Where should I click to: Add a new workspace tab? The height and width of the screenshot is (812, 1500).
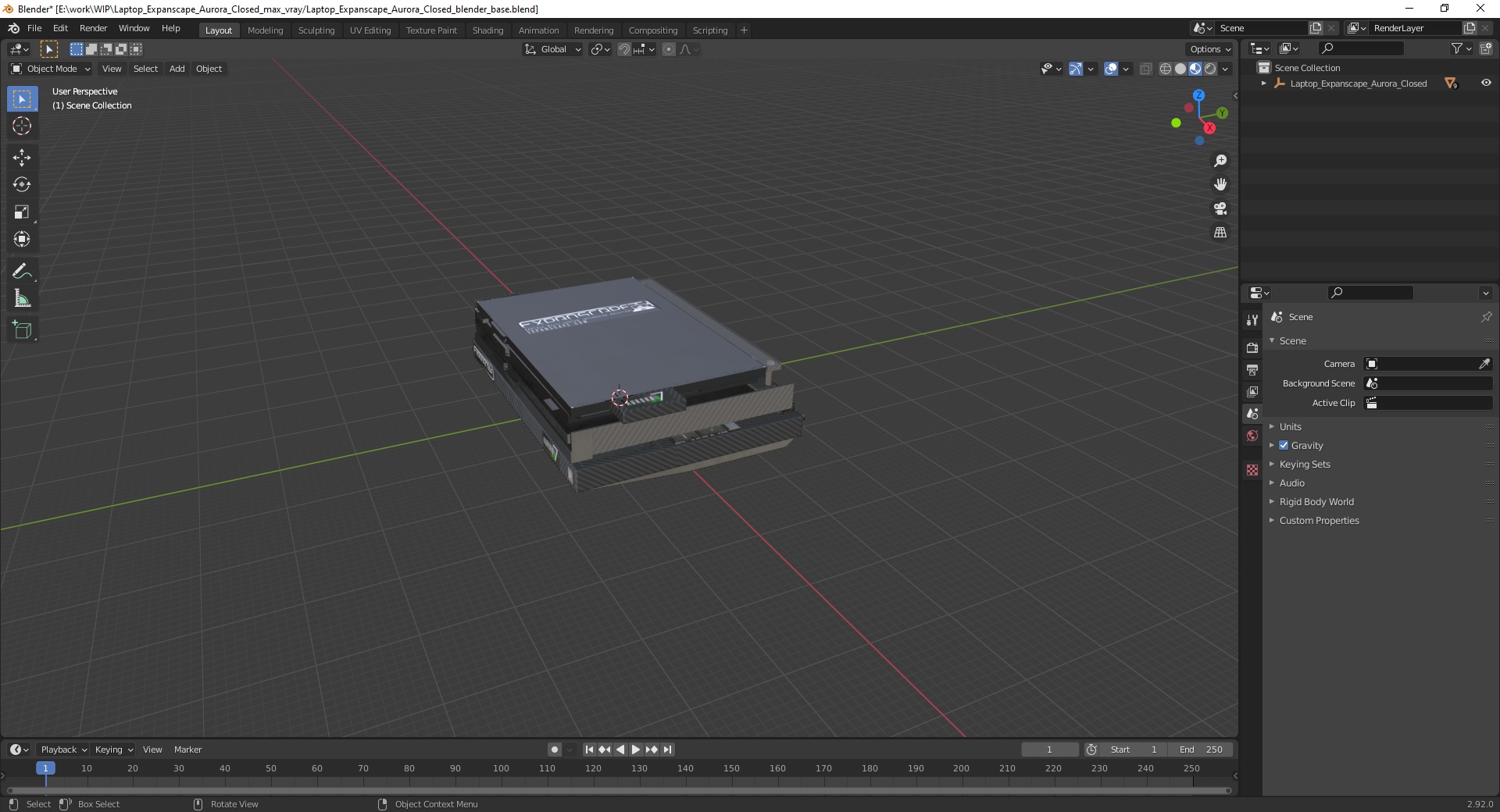(x=744, y=30)
